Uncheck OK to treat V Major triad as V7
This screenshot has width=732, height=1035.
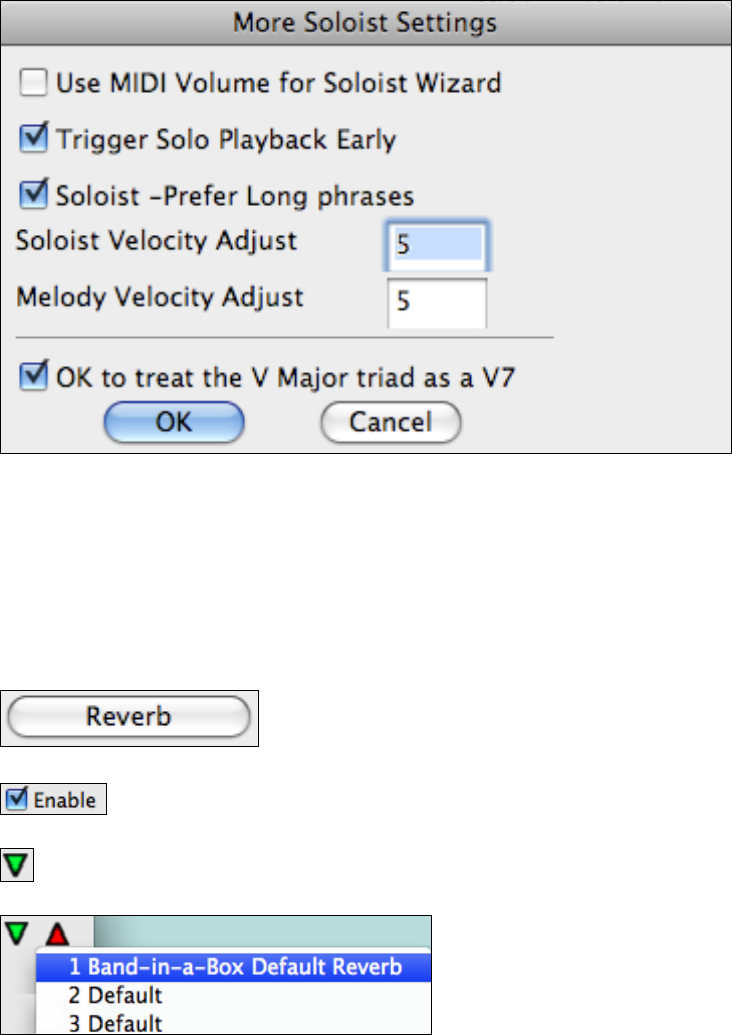[34, 377]
